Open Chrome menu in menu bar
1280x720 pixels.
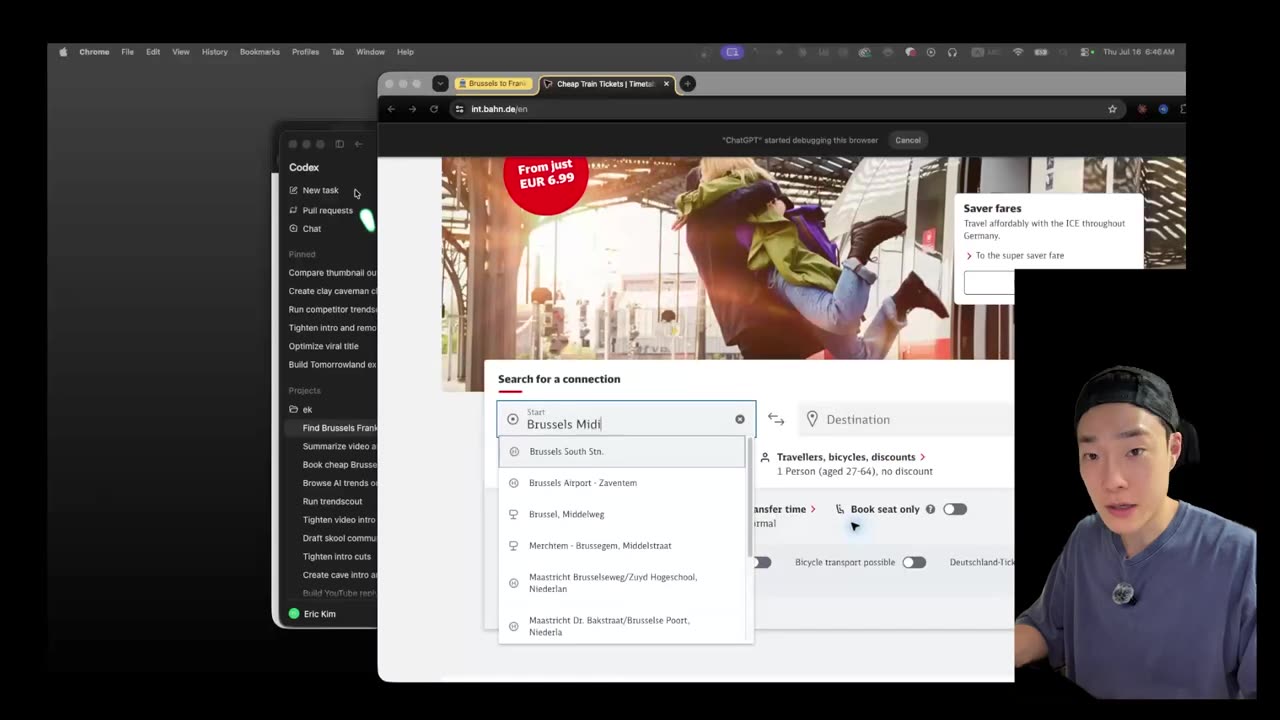coord(94,52)
